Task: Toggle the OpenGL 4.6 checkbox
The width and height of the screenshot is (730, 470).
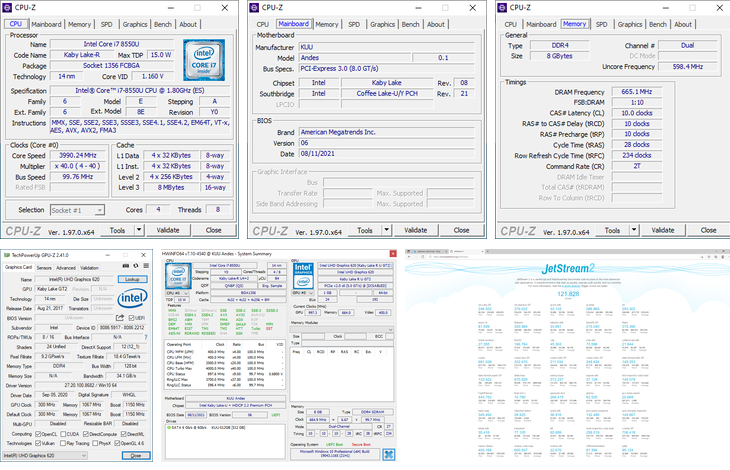Action: pyautogui.click(x=117, y=443)
